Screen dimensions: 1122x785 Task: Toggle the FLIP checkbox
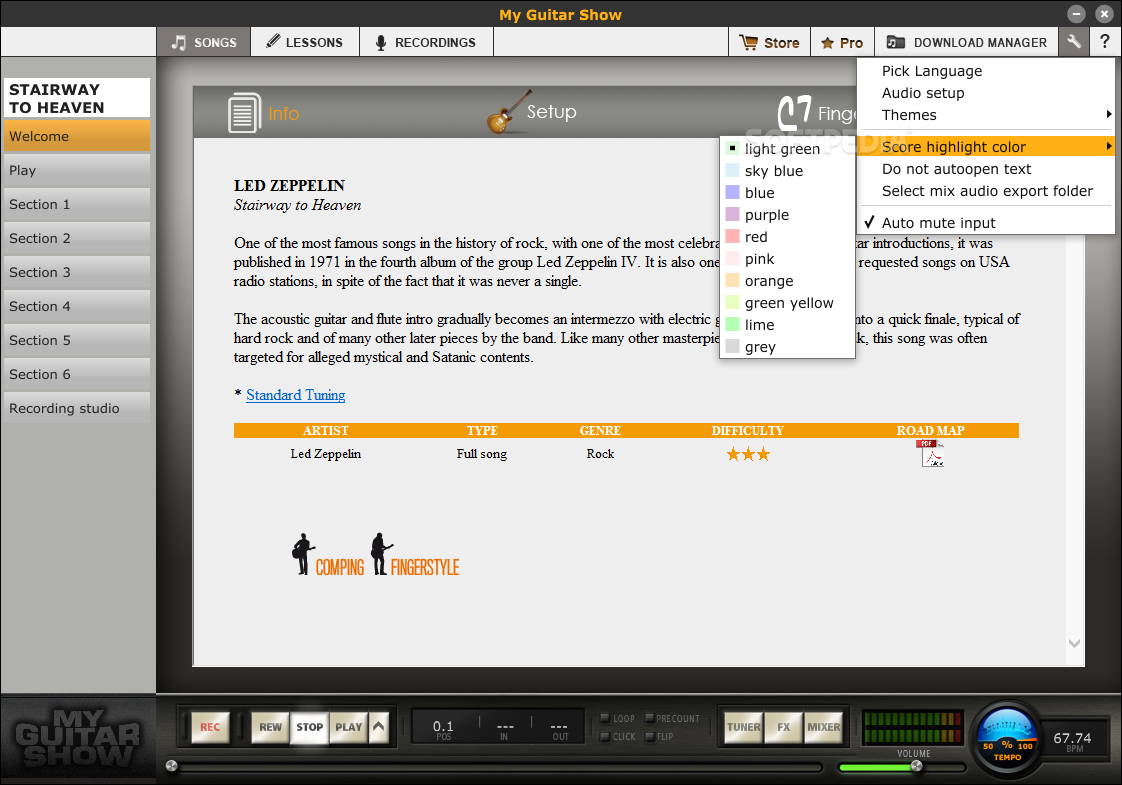(650, 736)
